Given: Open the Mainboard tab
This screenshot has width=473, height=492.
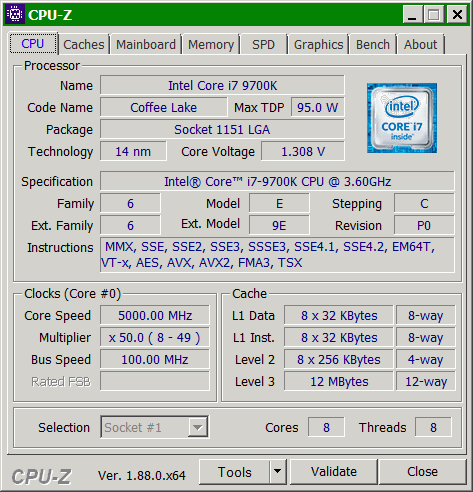Looking at the screenshot, I should pos(146,44).
